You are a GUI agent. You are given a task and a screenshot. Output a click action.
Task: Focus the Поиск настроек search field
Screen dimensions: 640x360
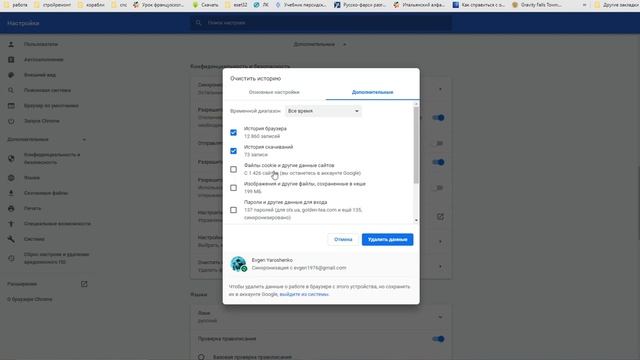321,23
